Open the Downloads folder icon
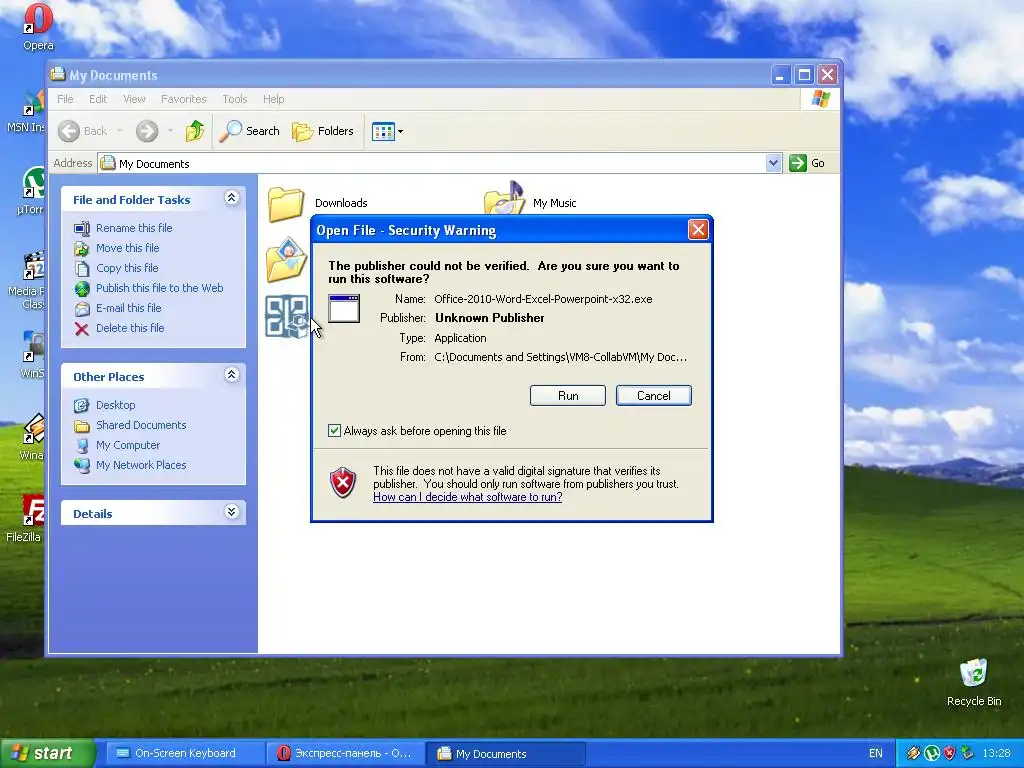 286,204
